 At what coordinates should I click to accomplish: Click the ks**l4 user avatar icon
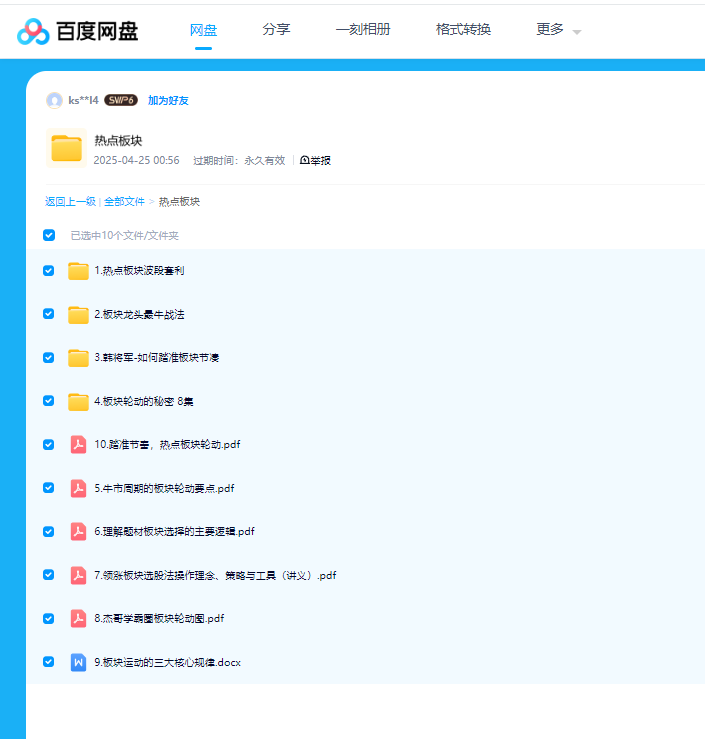54,100
